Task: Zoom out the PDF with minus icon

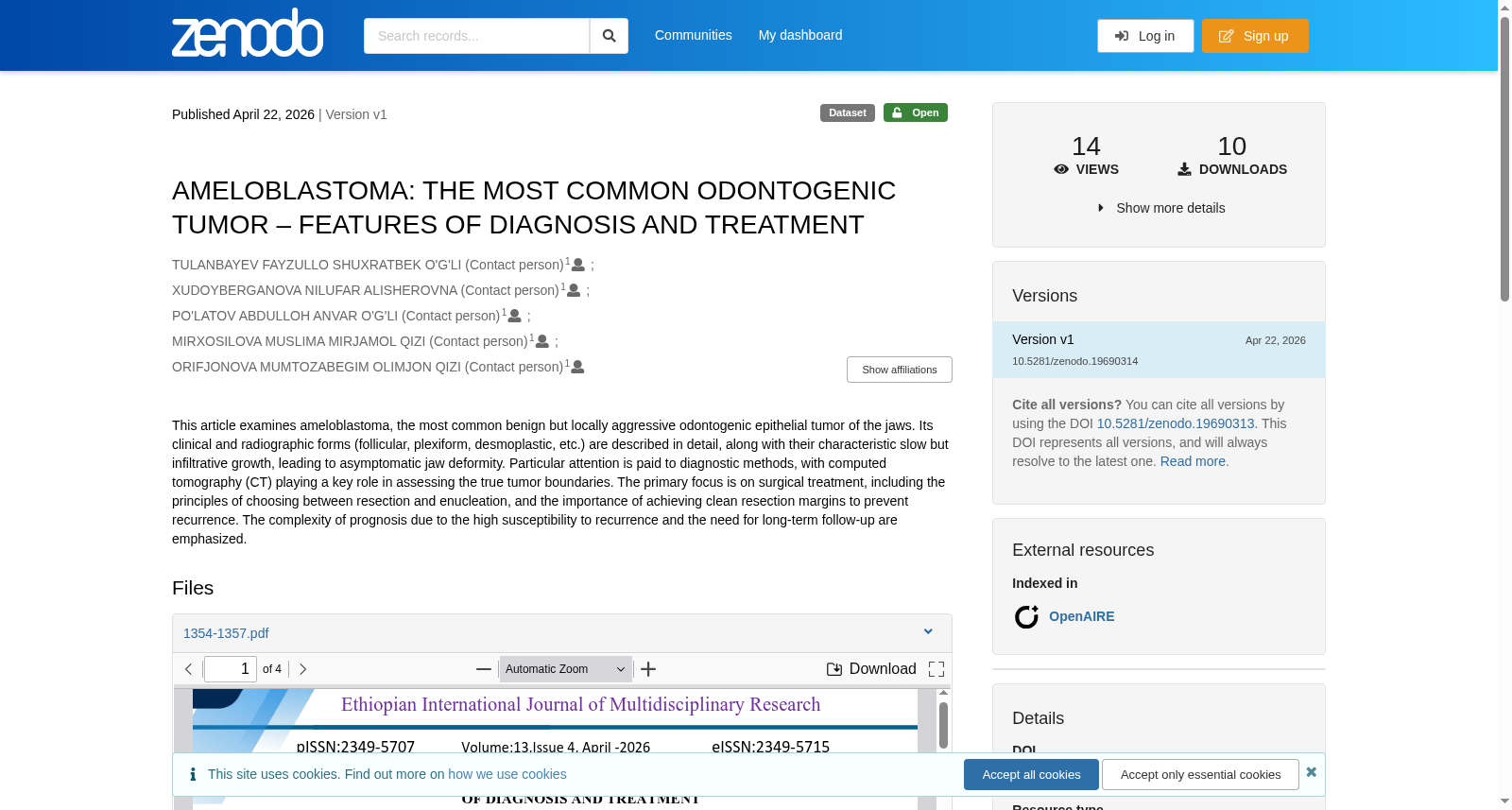Action: [484, 669]
